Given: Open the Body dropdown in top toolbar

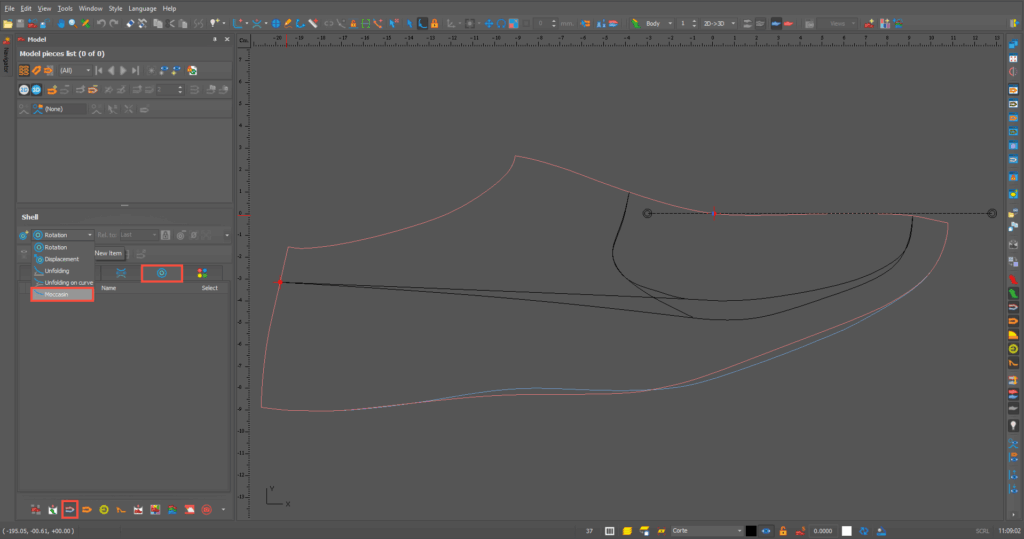Looking at the screenshot, I should pos(659,22).
